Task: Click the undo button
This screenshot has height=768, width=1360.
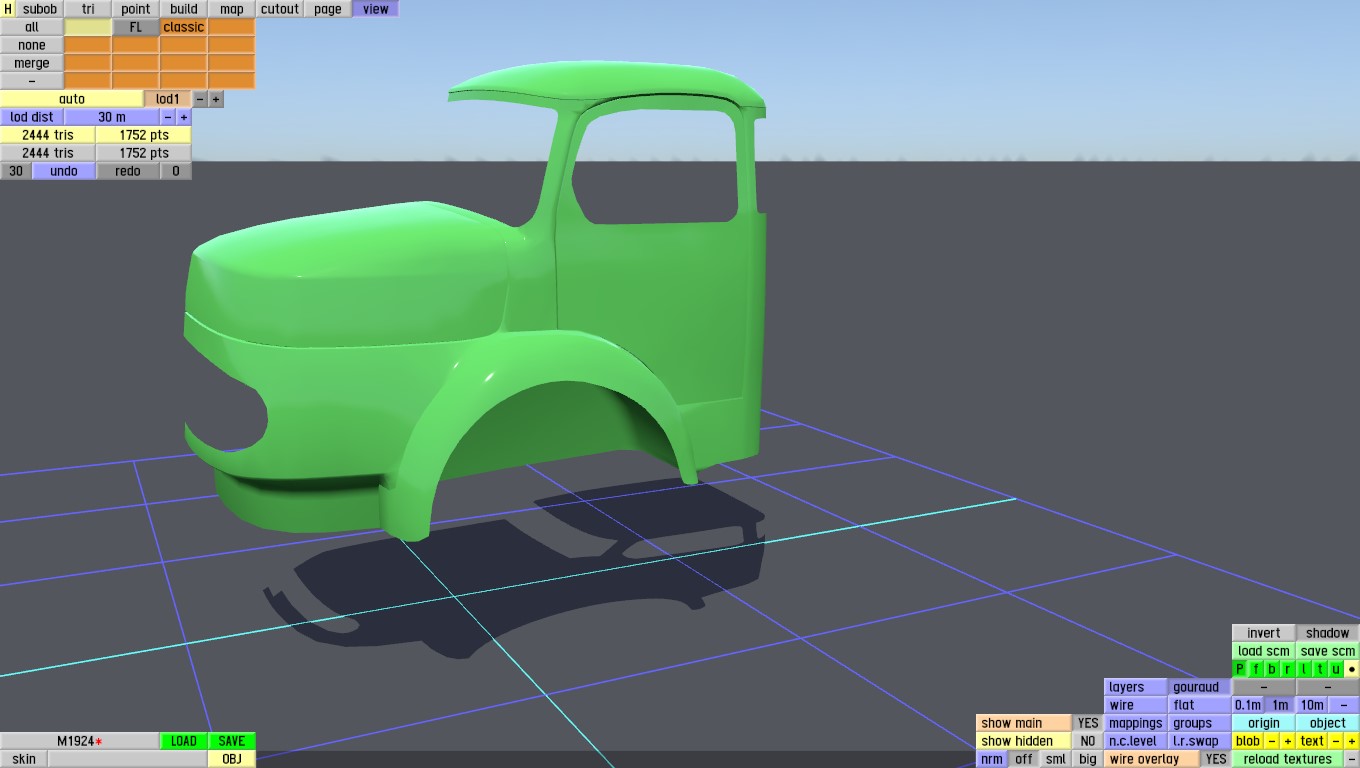Action: pos(64,171)
